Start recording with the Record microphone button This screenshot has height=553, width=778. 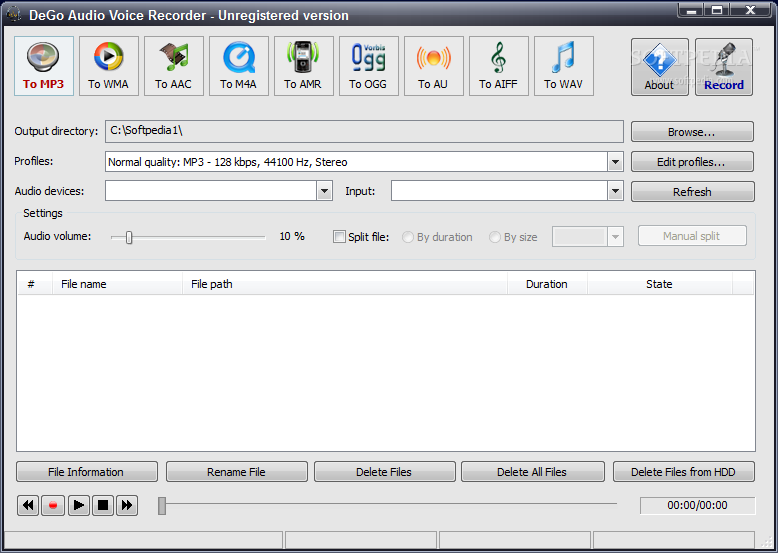pyautogui.click(x=724, y=67)
